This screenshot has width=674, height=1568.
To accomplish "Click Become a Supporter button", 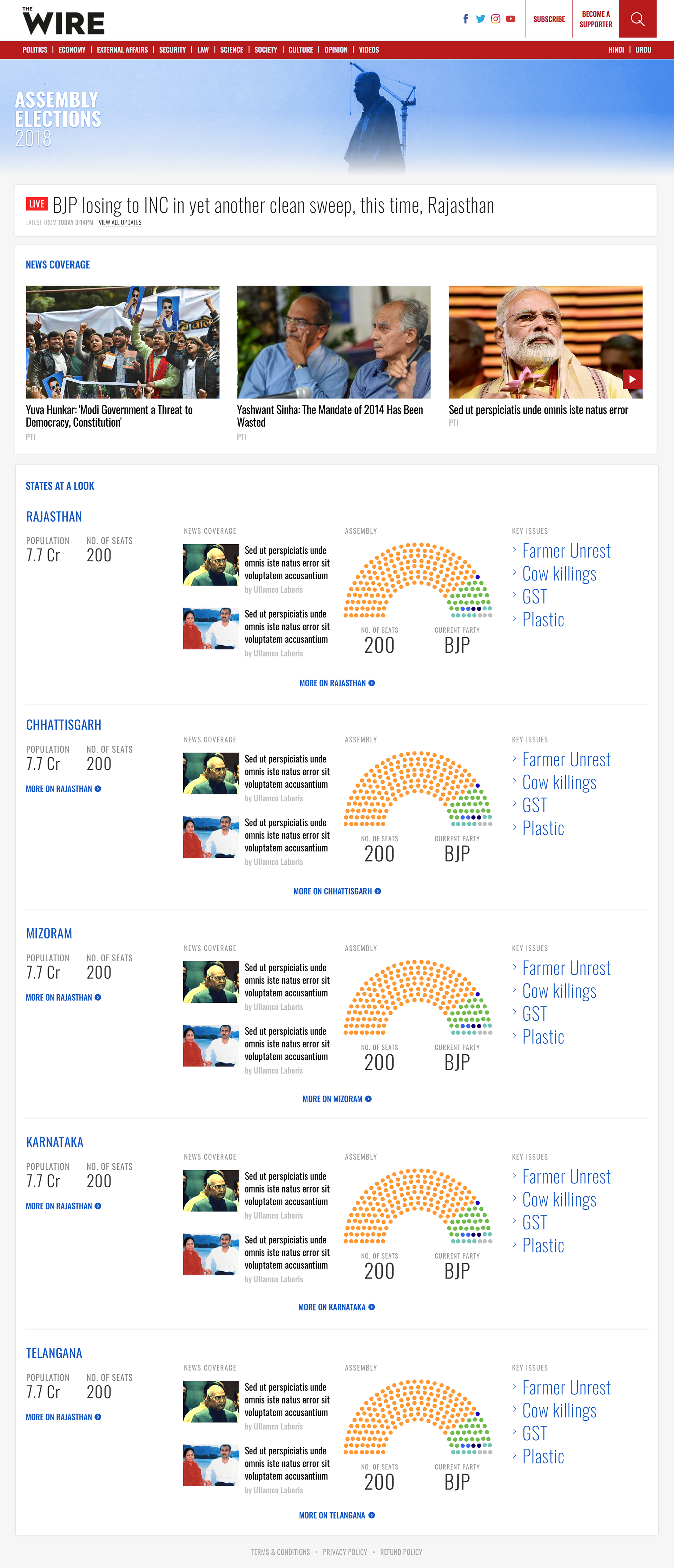I will click(x=595, y=19).
